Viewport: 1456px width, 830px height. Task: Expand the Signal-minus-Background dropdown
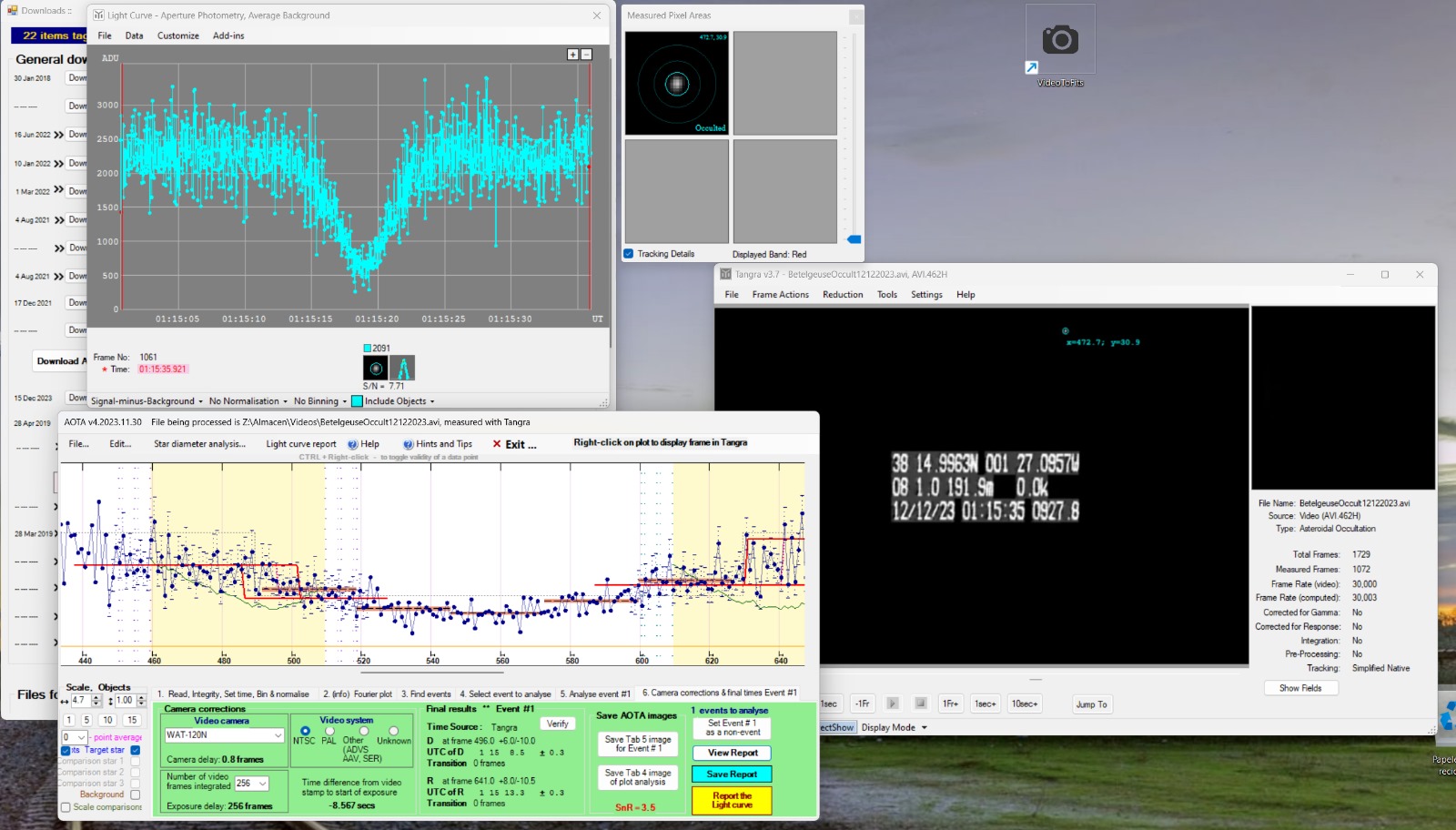coord(147,401)
